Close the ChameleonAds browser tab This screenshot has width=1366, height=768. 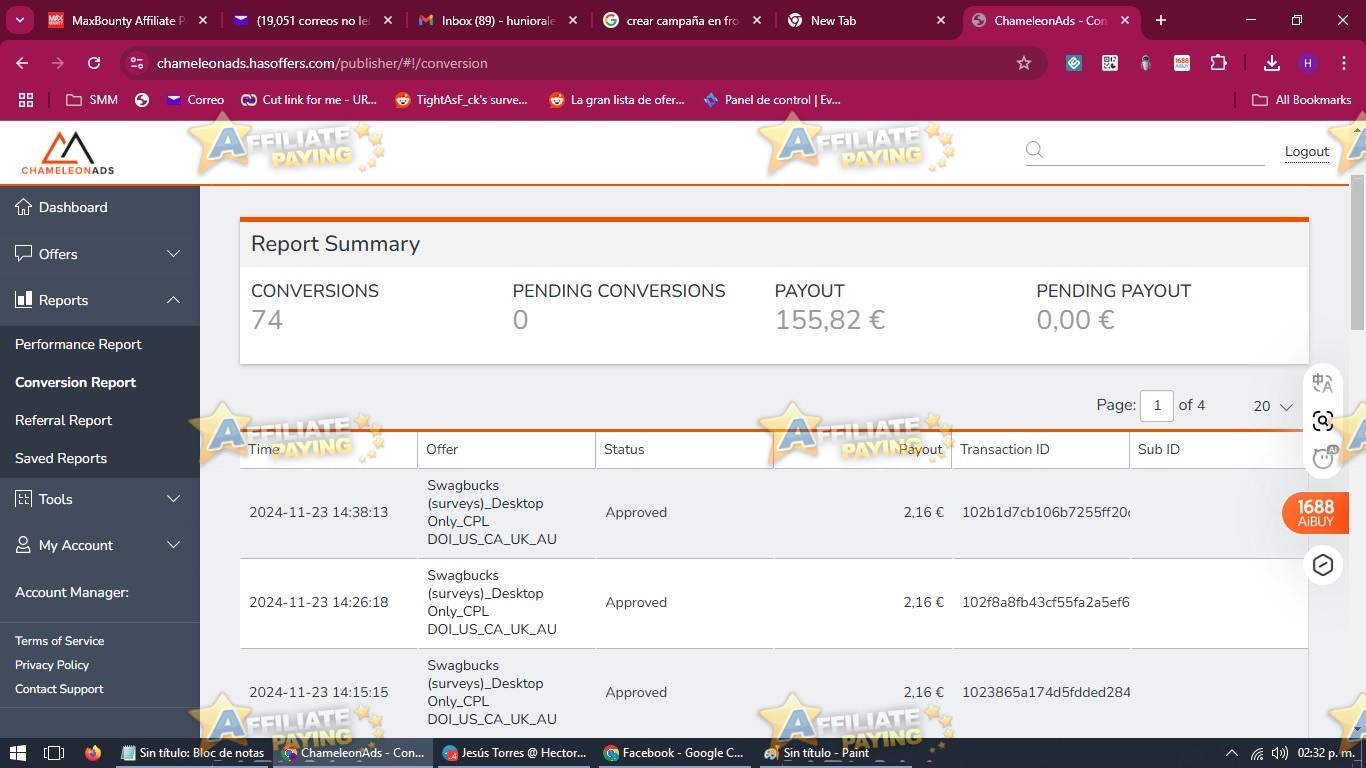point(1125,20)
